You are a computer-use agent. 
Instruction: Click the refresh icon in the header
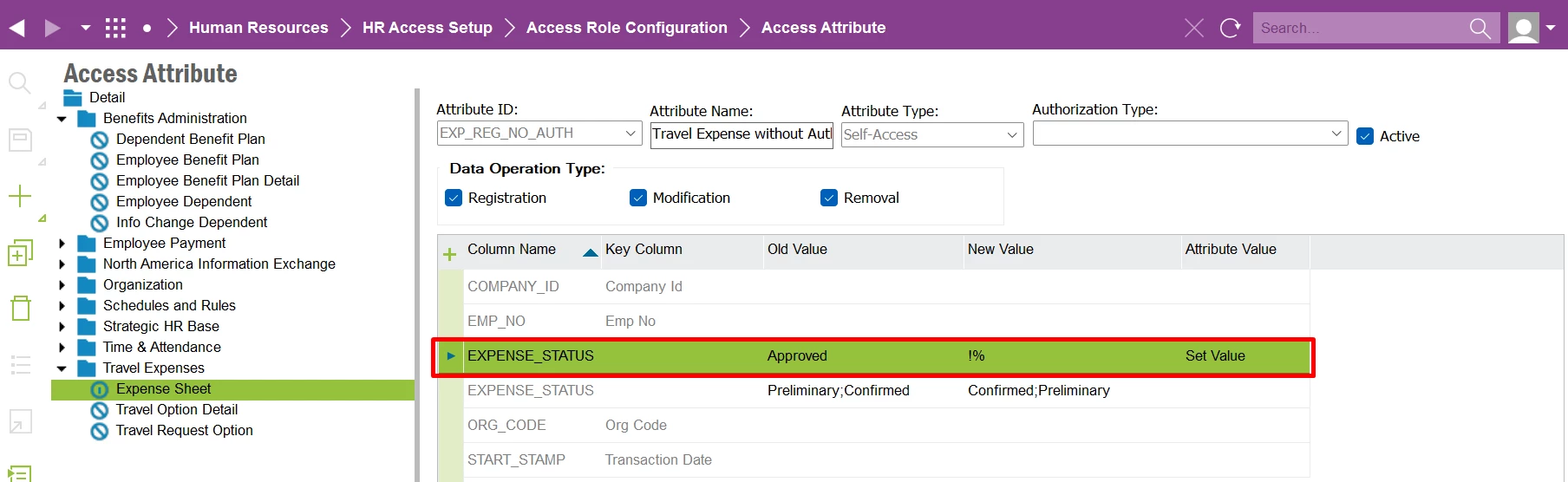[x=1230, y=28]
